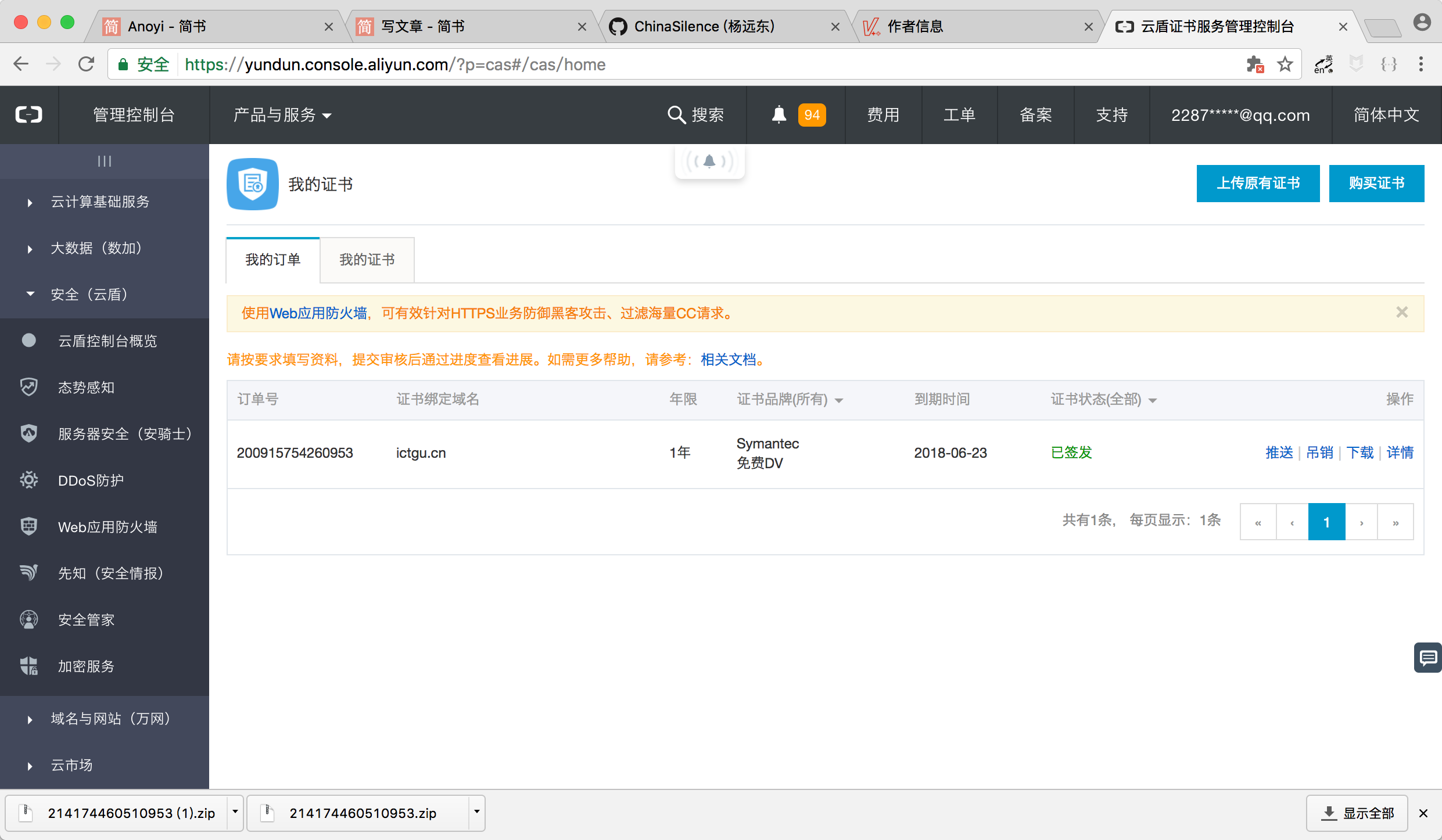The image size is (1442, 840).
Task: Click the 加密服务 lock icon
Action: pyautogui.click(x=28, y=666)
